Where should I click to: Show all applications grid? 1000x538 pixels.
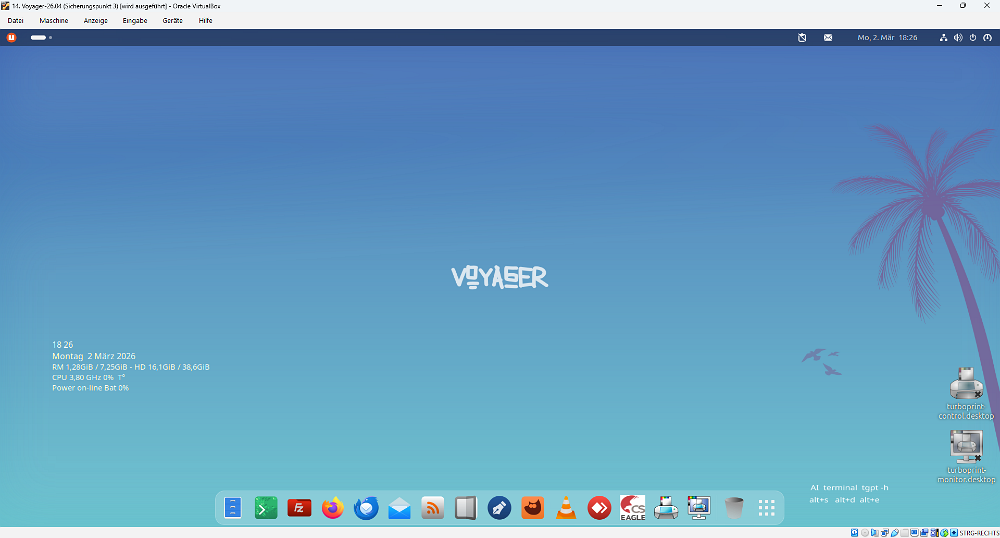tap(767, 508)
